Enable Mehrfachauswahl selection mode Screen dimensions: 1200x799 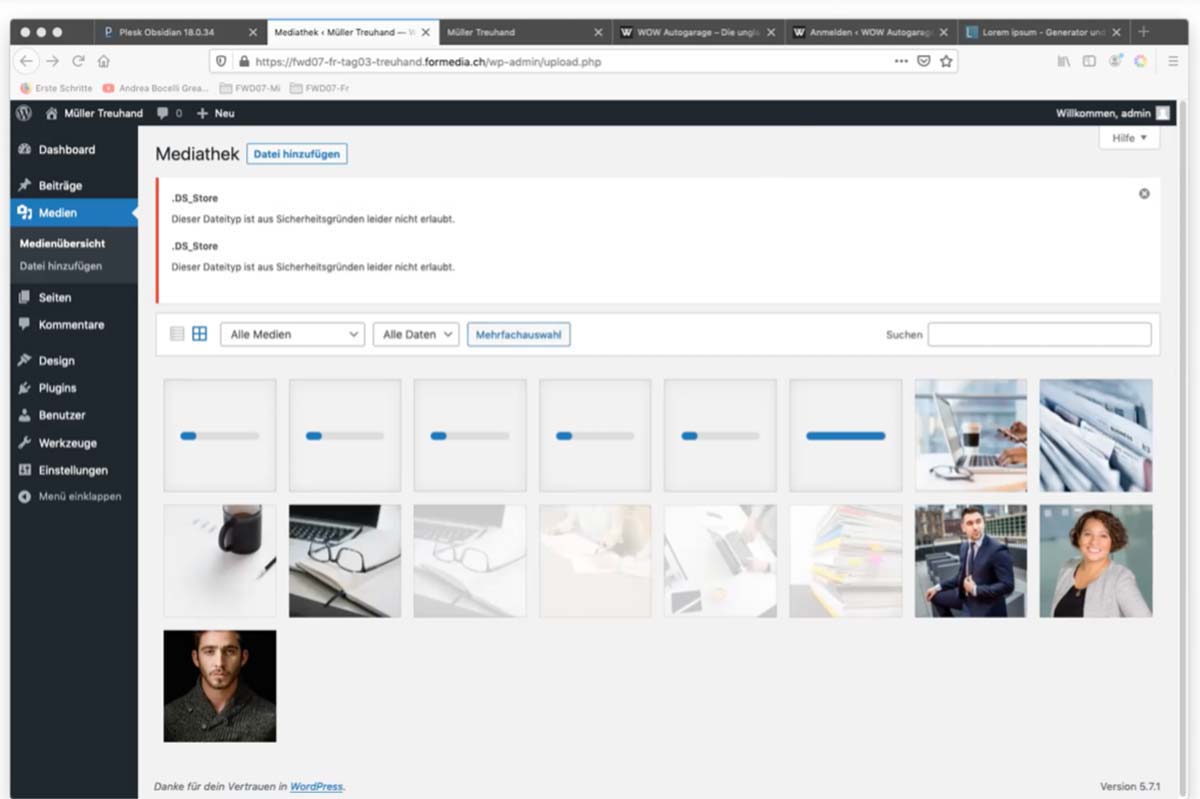(519, 334)
